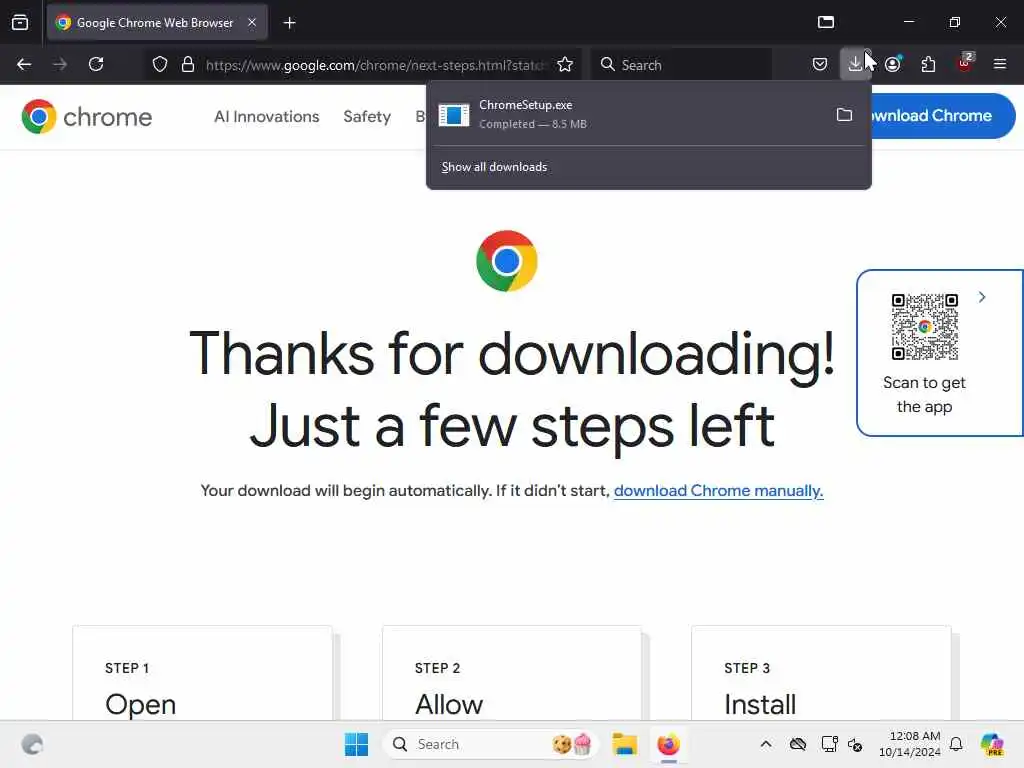The height and width of the screenshot is (768, 1024).
Task: Save page to Pocket icon
Action: (820, 64)
